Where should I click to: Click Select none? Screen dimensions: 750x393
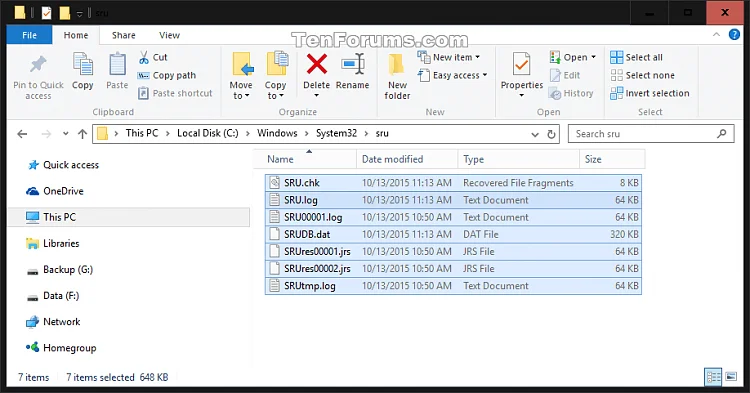[x=642, y=75]
